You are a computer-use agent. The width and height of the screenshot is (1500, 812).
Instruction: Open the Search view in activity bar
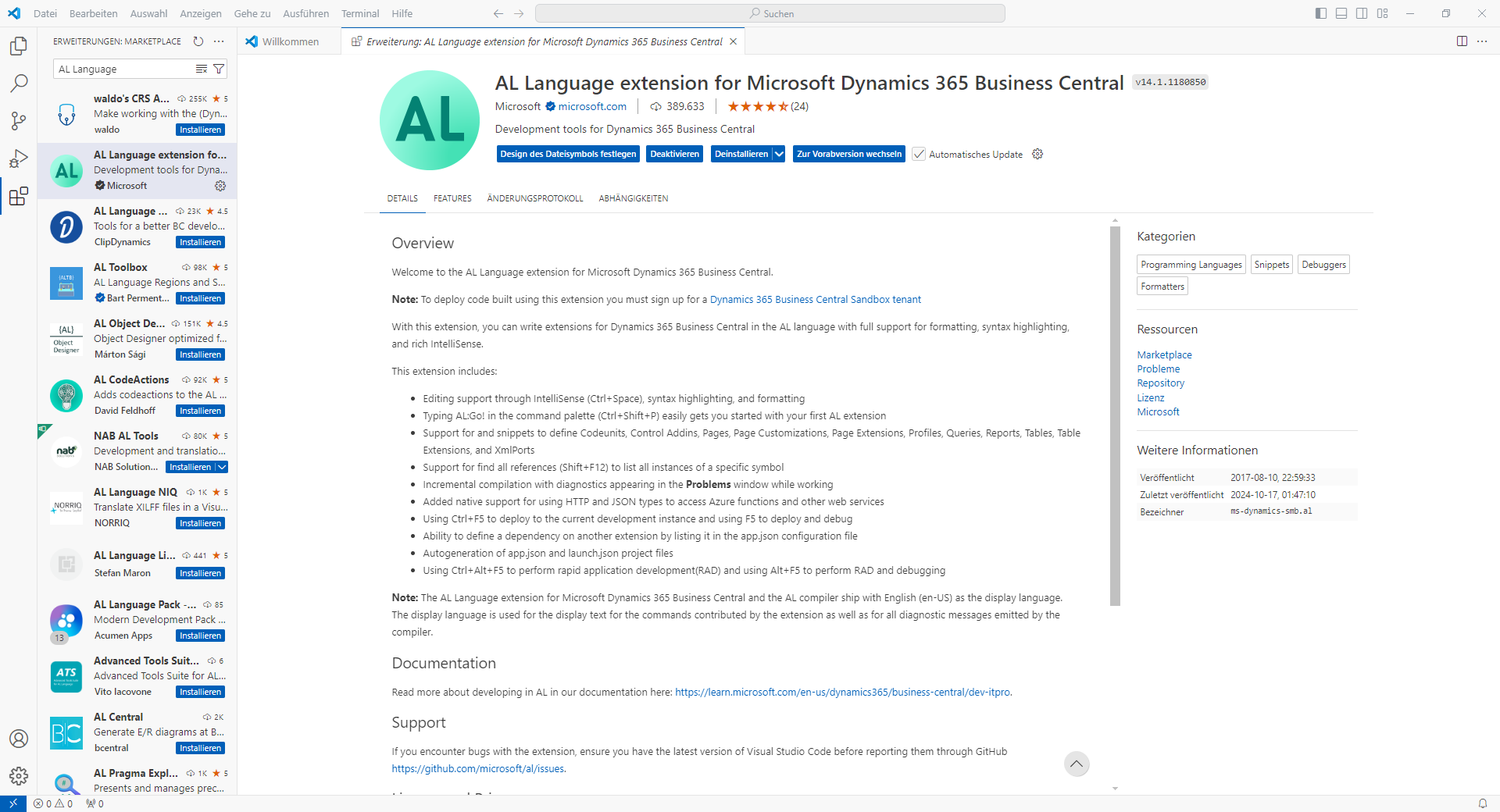click(x=19, y=84)
